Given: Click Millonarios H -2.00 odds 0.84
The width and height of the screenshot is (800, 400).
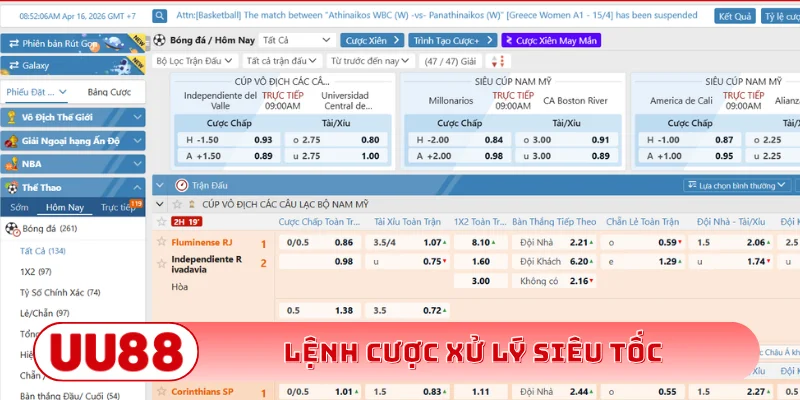Looking at the screenshot, I should [494, 140].
